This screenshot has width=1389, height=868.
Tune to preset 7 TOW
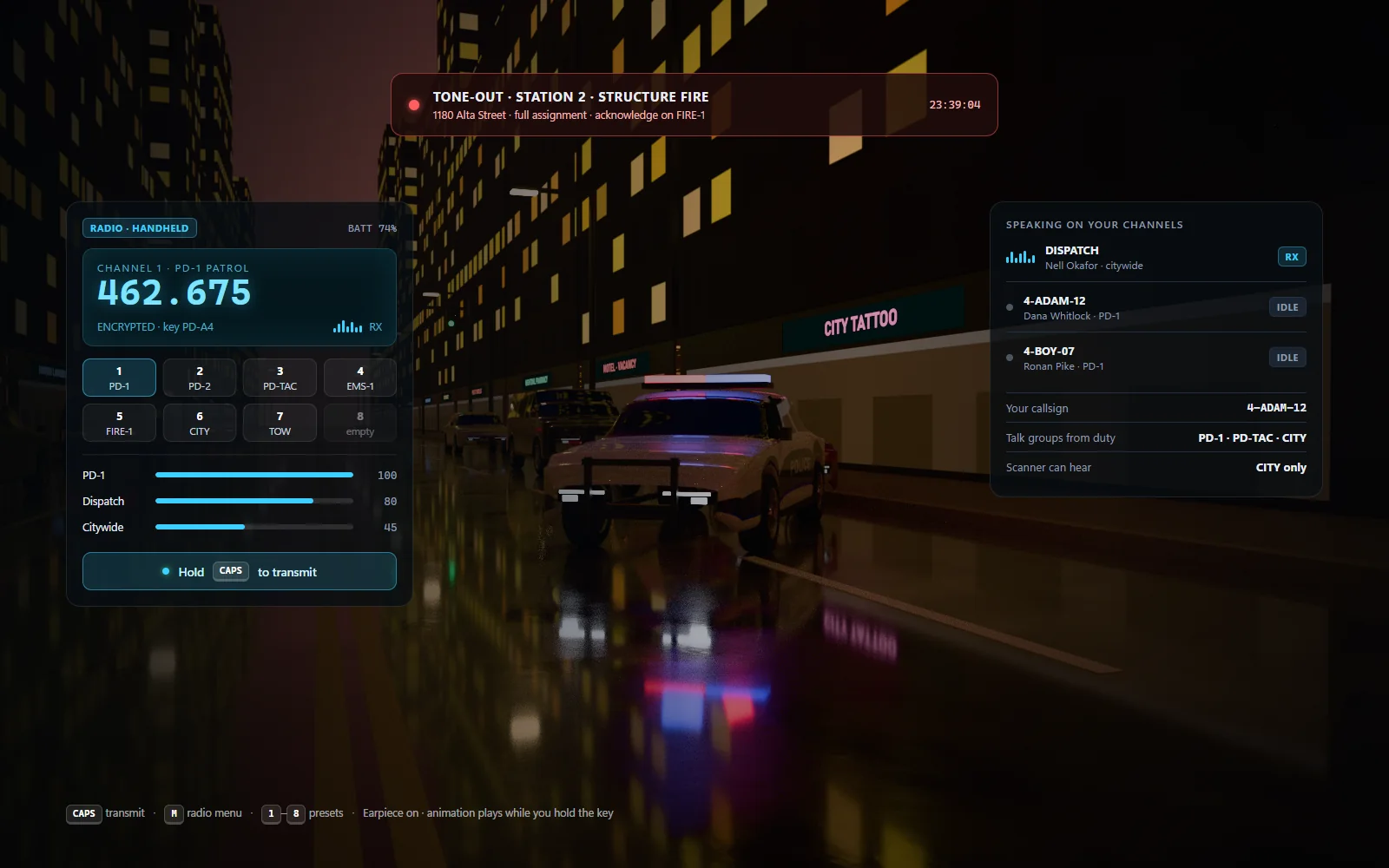pyautogui.click(x=280, y=423)
